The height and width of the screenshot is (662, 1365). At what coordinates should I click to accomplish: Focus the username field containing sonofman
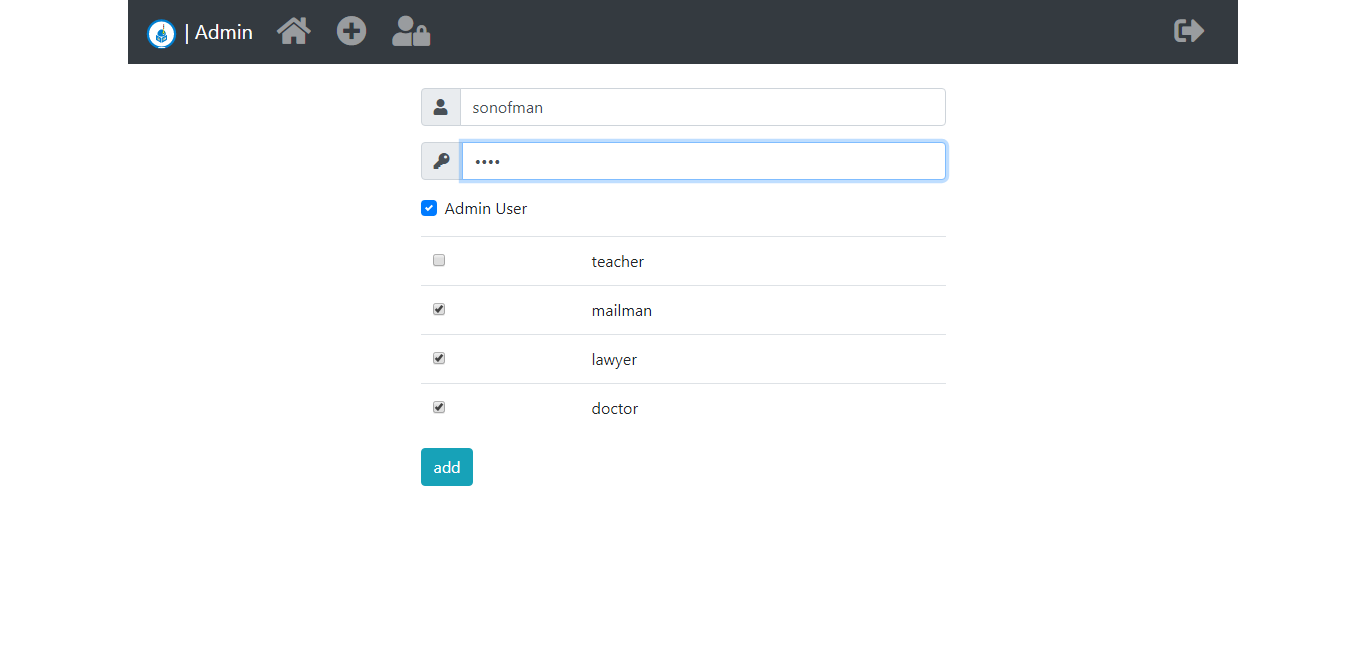703,107
